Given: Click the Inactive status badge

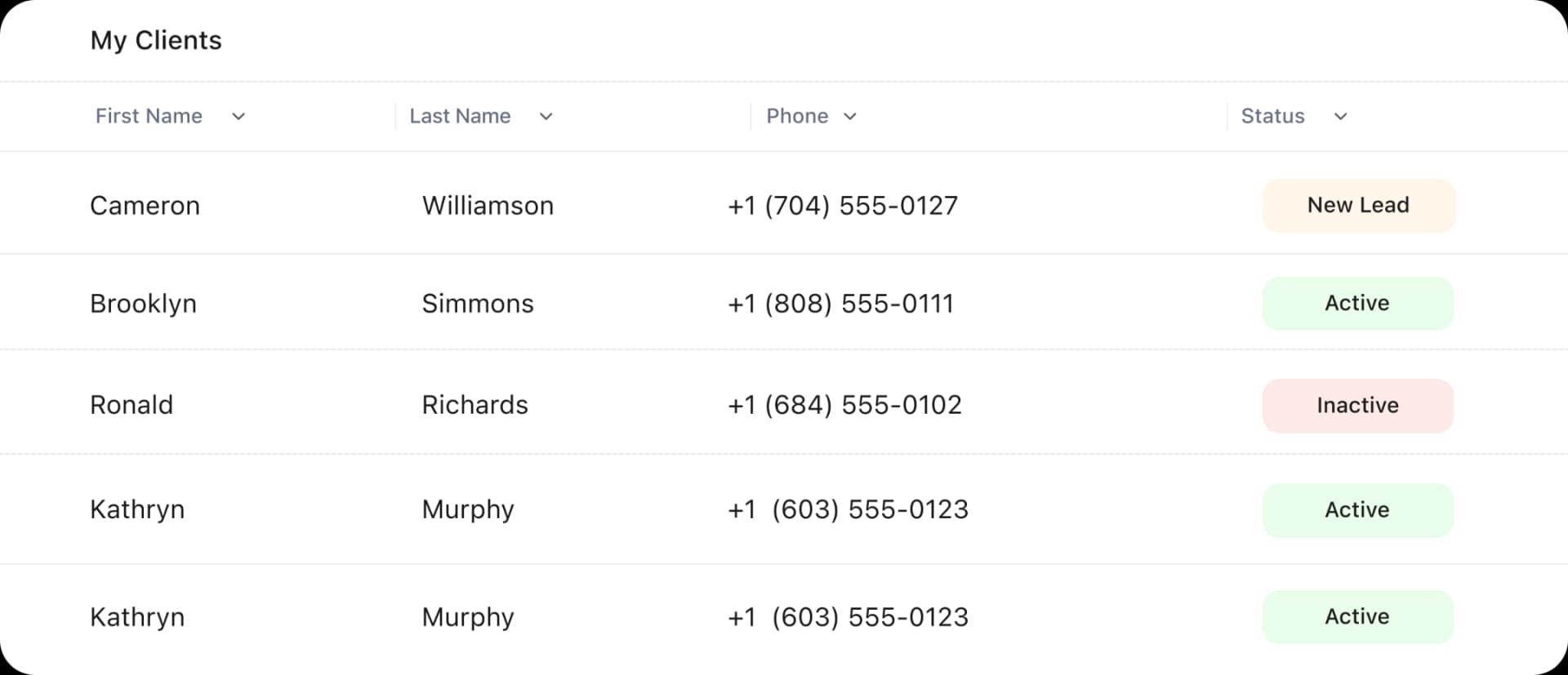Looking at the screenshot, I should (1357, 406).
